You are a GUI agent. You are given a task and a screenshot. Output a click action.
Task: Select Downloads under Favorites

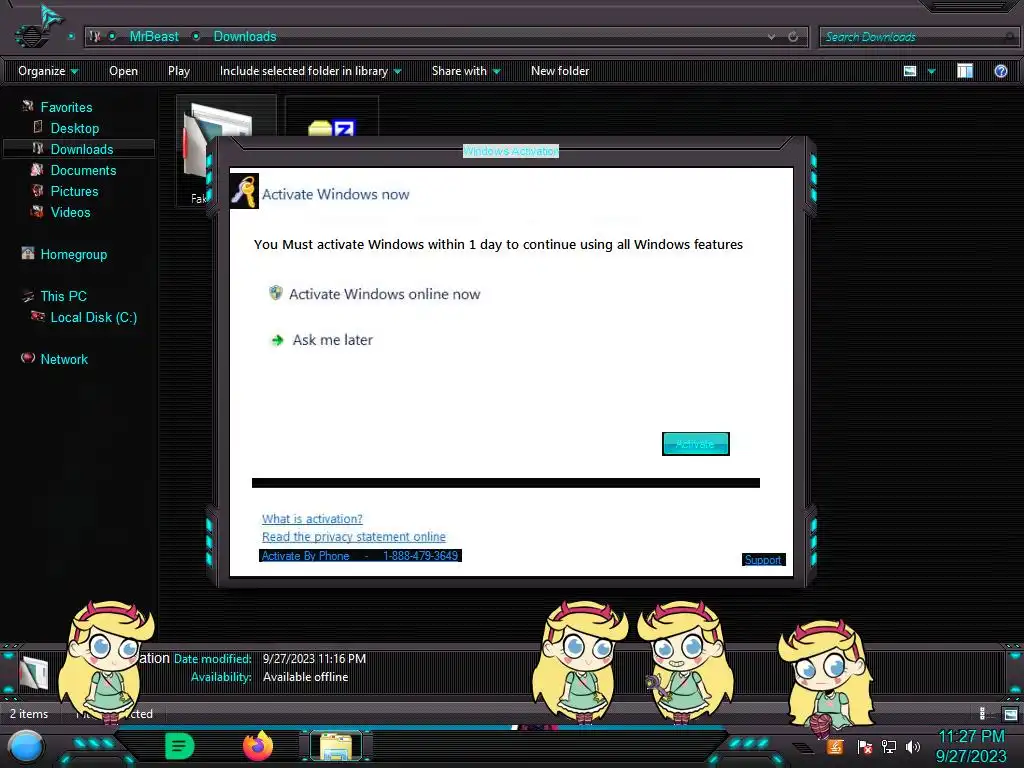click(82, 149)
